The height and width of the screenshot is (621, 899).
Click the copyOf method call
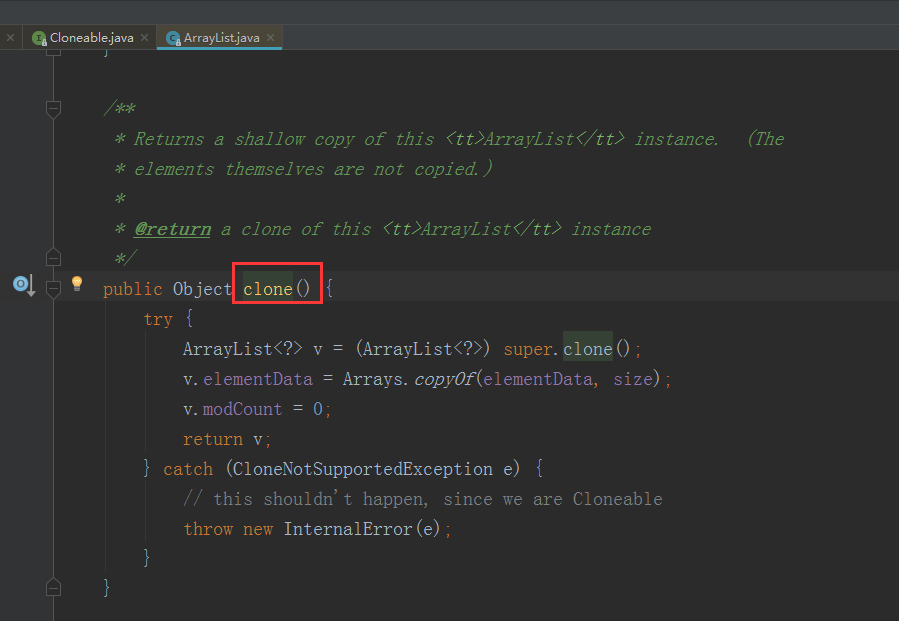[444, 379]
